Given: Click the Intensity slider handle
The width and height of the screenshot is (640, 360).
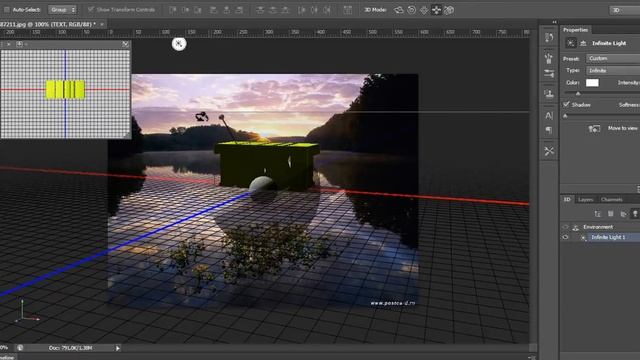Looking at the screenshot, I should [578, 93].
